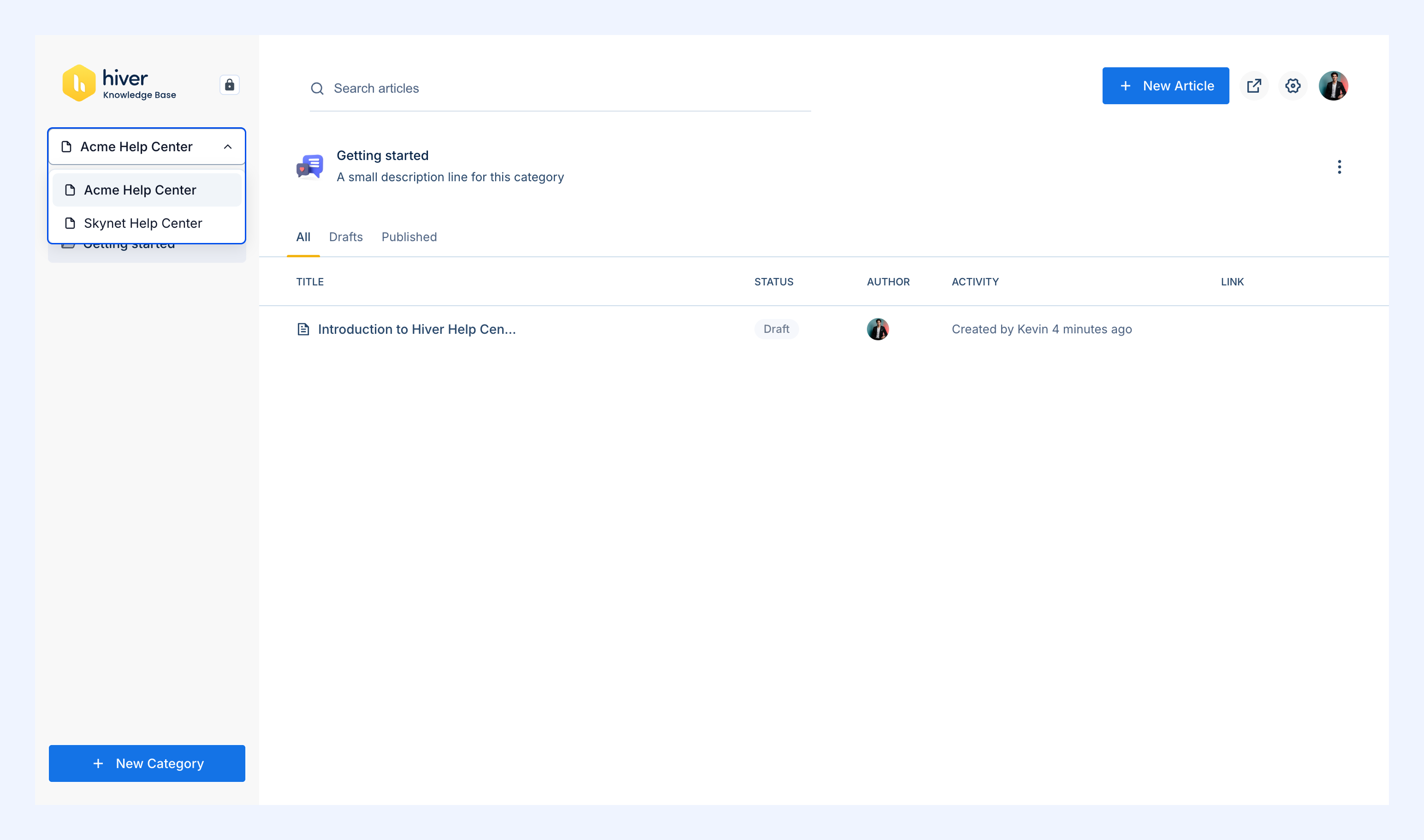Open the user profile avatar menu
Viewport: 1424px width, 840px height.
[x=1334, y=85]
